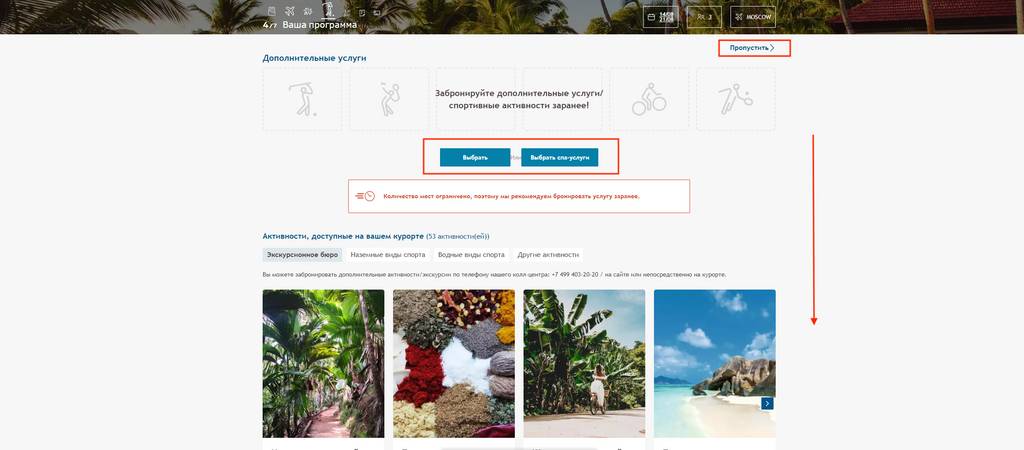Switch to the "Экскурсионное бюро" tab
Image resolution: width=1024 pixels, height=450 pixels.
[x=302, y=255]
